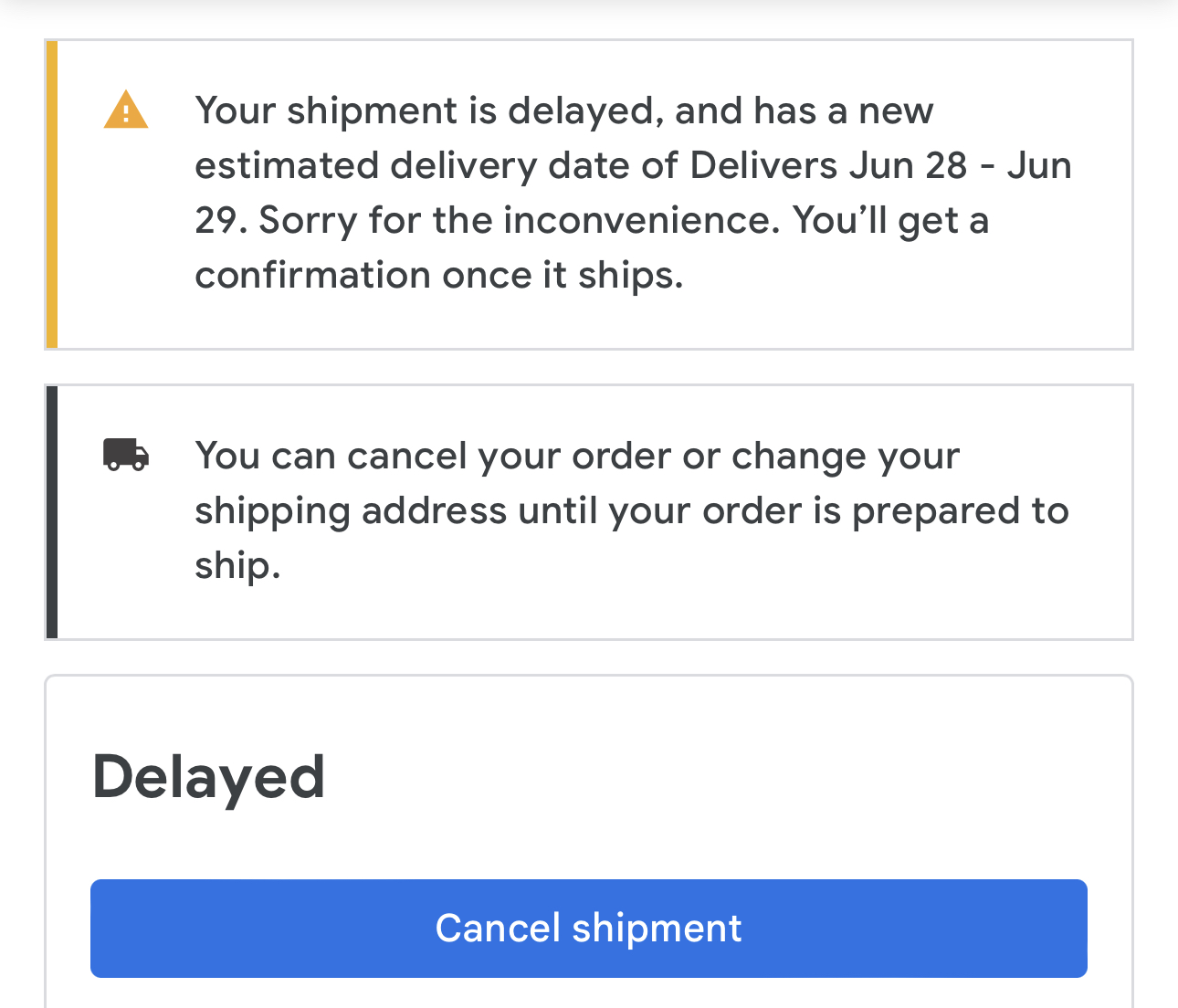Click the word 'ship.' ending the notice
Viewport: 1178px width, 1008px height.
(237, 567)
